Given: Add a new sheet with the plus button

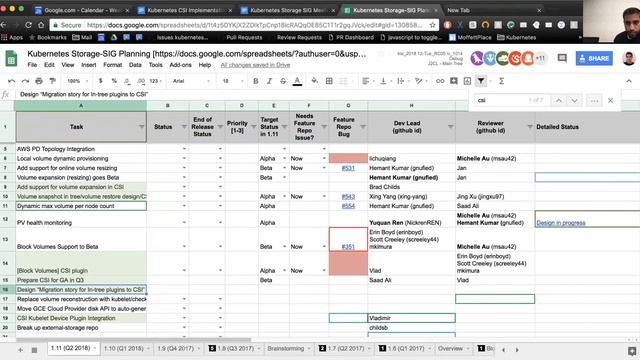Looking at the screenshot, I should 20,350.
